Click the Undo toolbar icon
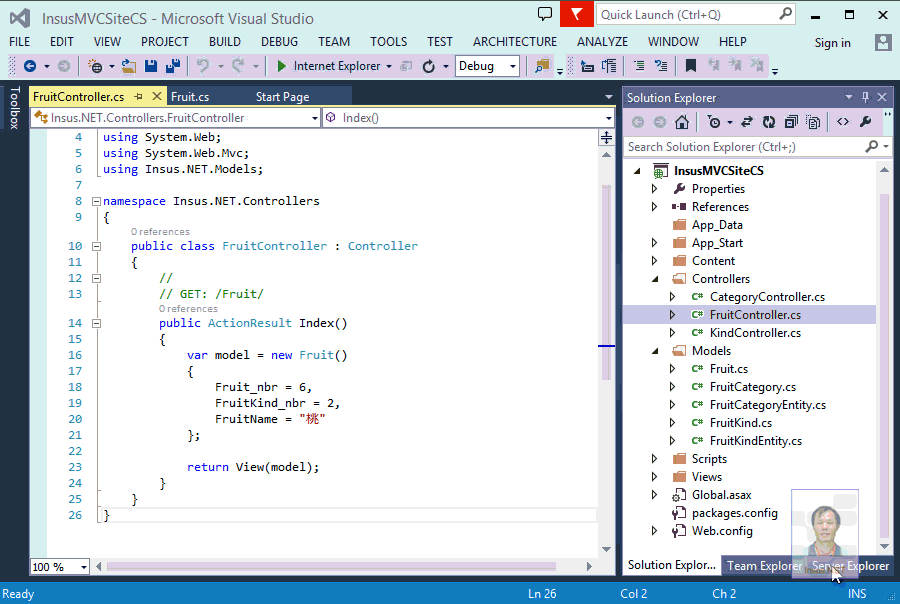Screen dimensions: 900x604 coord(203,67)
